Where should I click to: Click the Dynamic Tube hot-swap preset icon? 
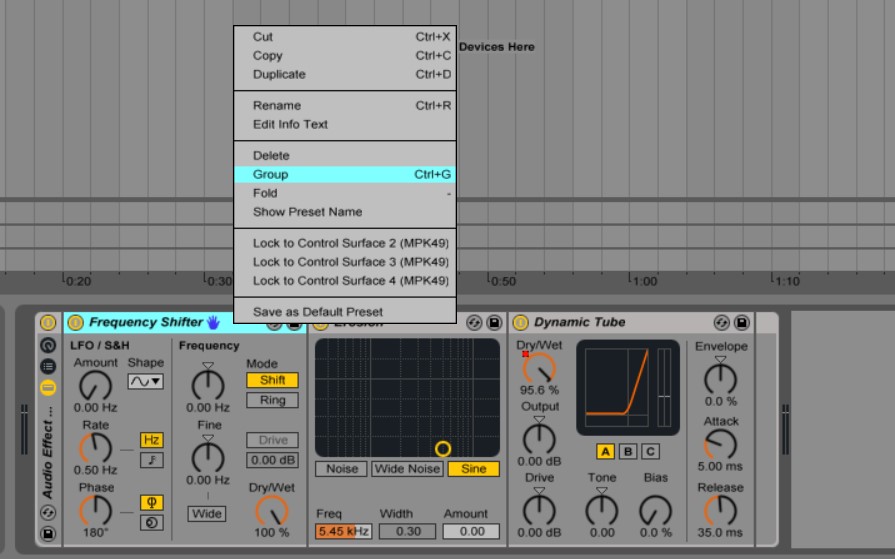722,323
